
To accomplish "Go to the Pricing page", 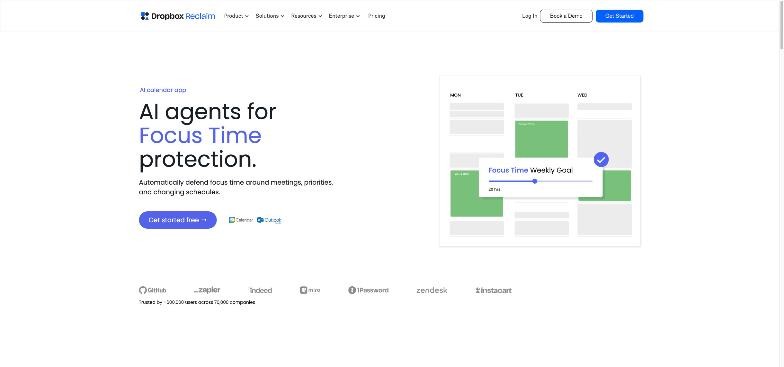I will pos(376,16).
